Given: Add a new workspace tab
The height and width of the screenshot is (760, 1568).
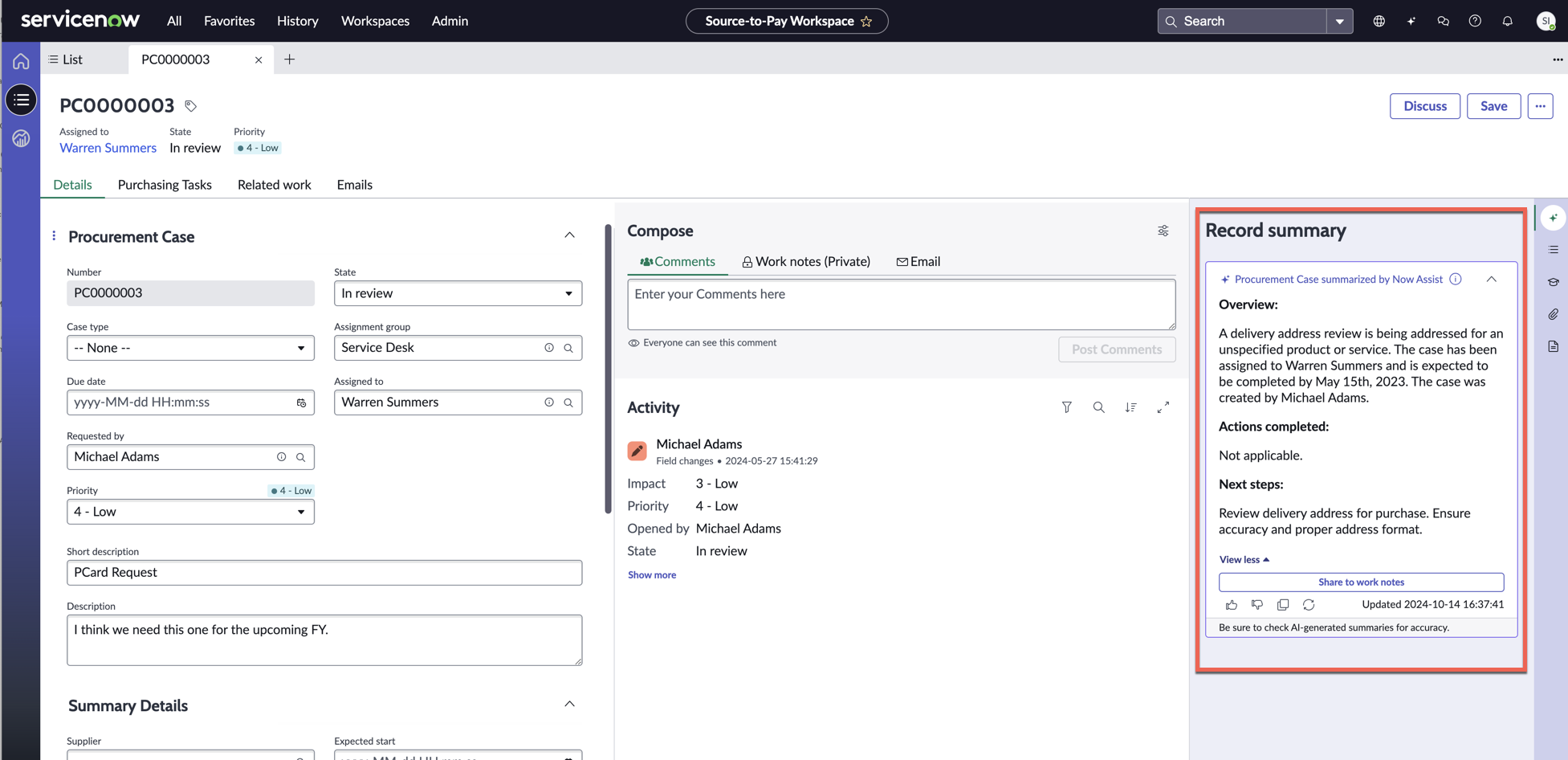Looking at the screenshot, I should (289, 59).
